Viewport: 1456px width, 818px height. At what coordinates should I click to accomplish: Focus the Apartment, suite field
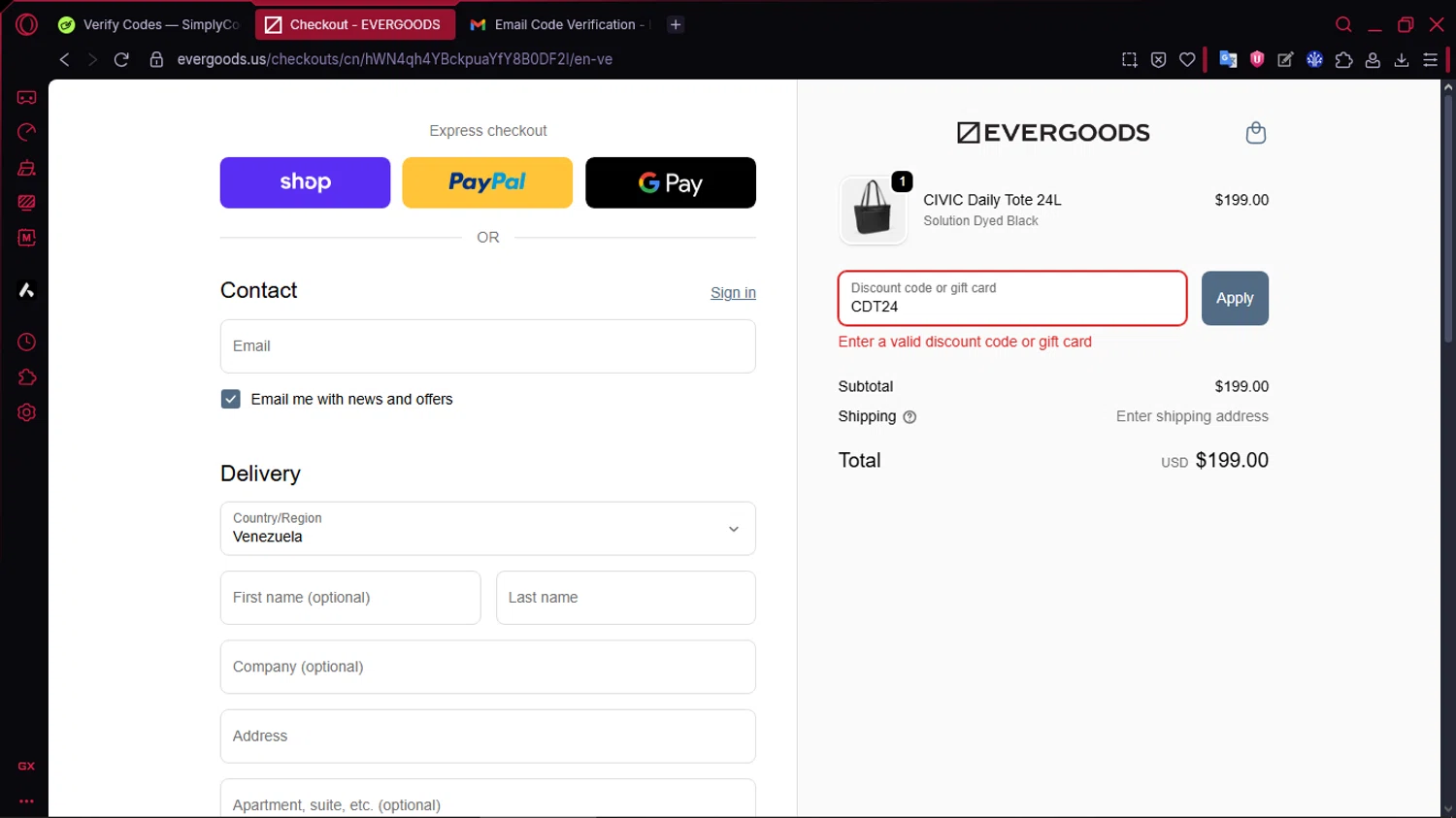pyautogui.click(x=488, y=799)
